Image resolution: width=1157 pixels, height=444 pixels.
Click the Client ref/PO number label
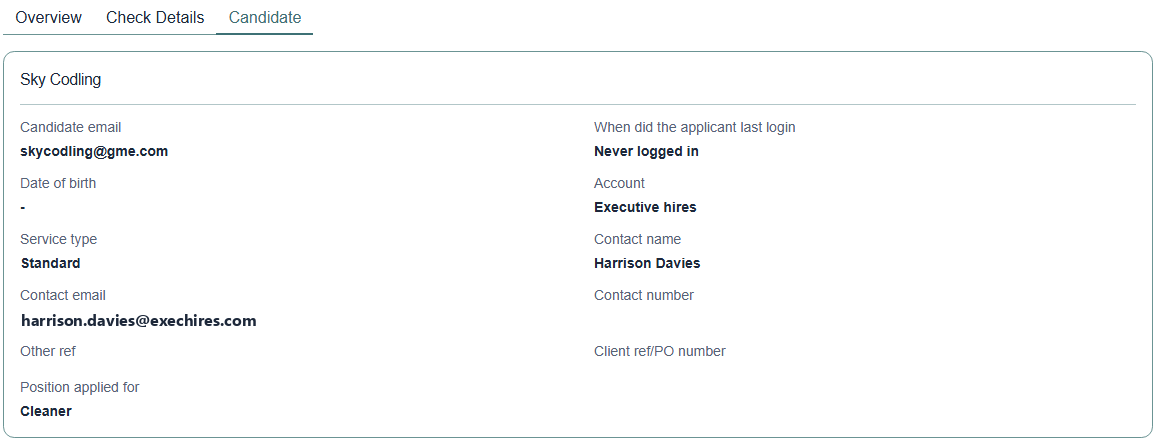click(660, 351)
